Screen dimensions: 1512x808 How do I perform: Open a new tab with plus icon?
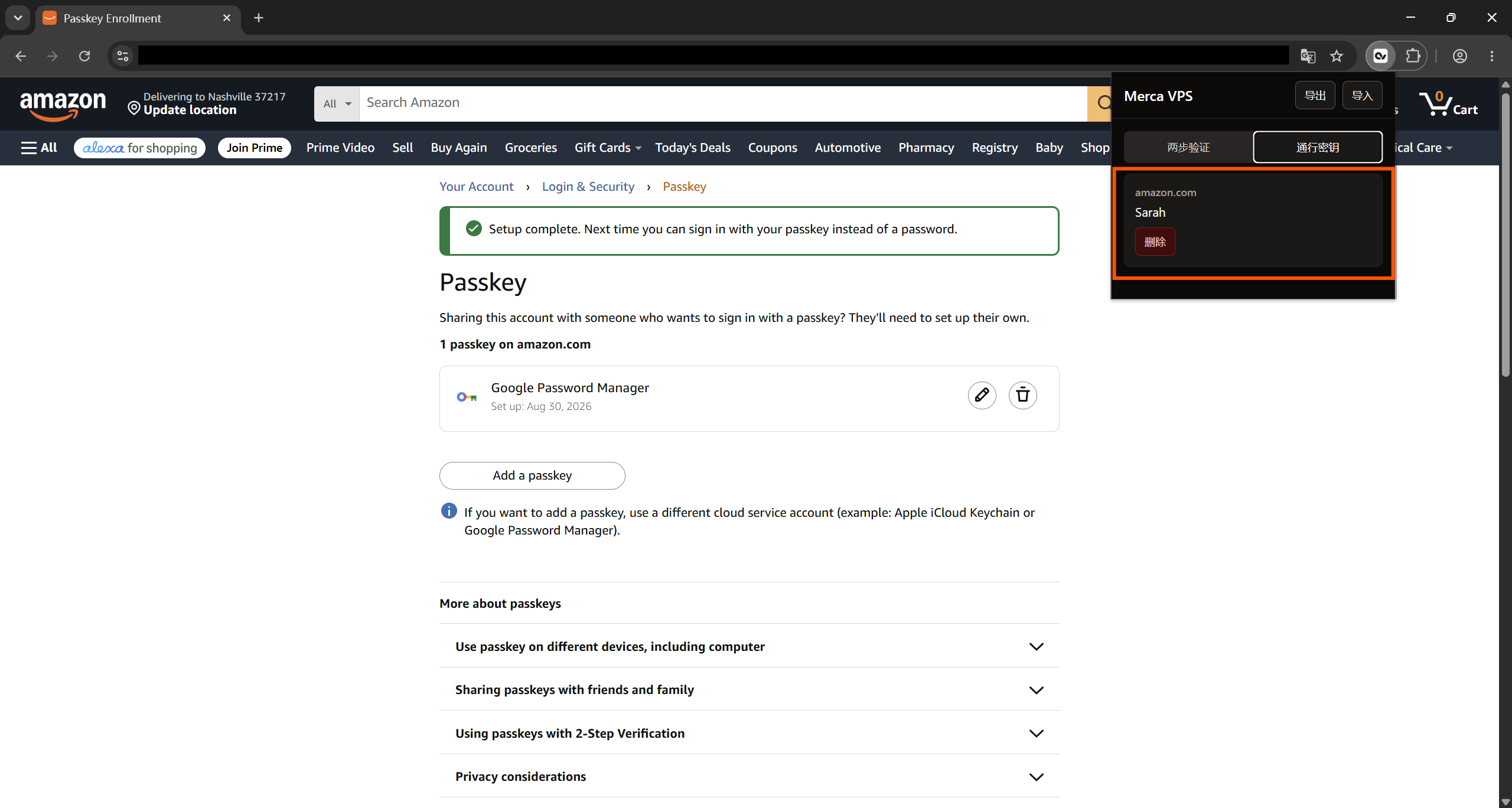(x=259, y=18)
